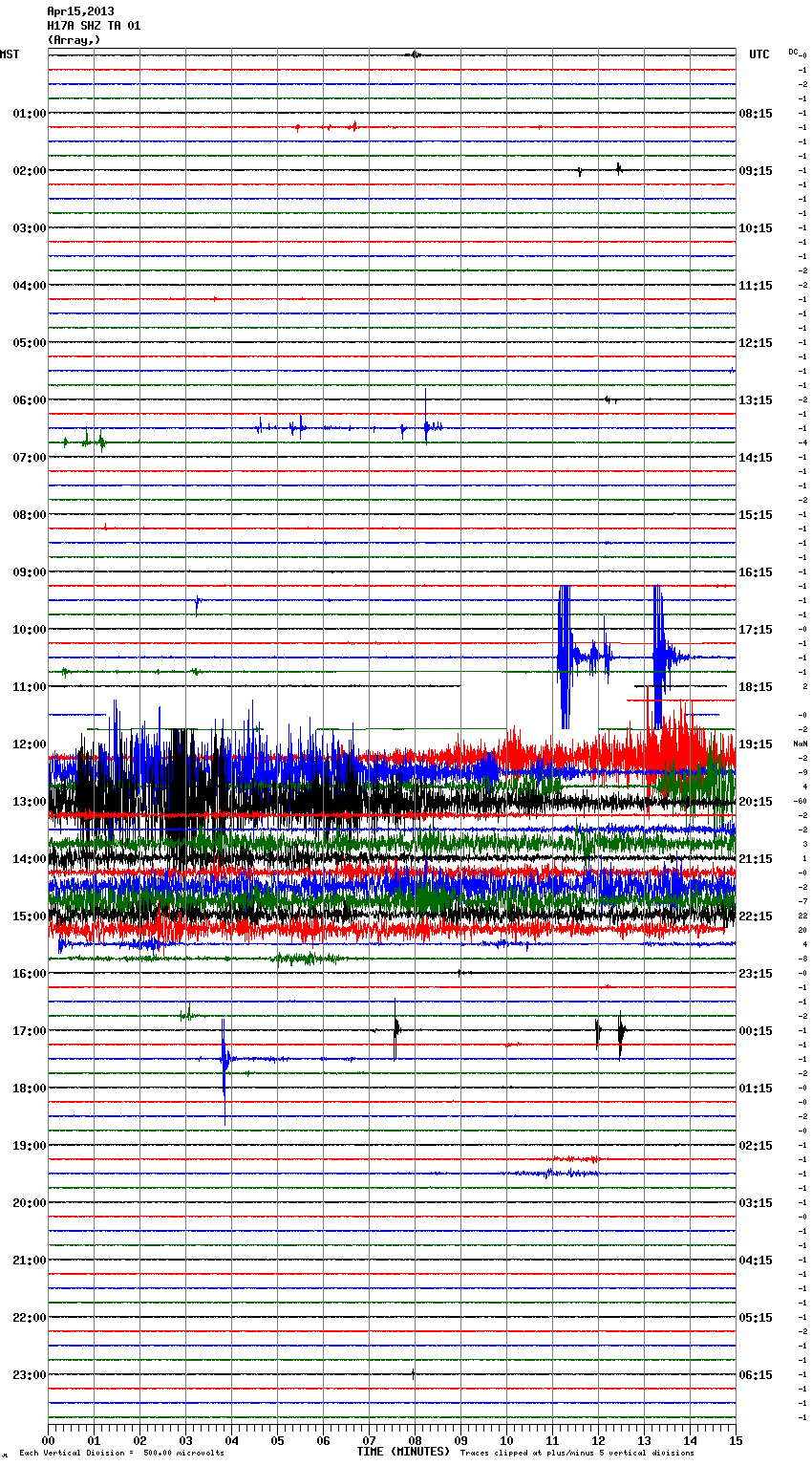Image resolution: width=812 pixels, height=1466 pixels.
Task: Click the TIME (MINUTES) axis title
Action: click(403, 1452)
